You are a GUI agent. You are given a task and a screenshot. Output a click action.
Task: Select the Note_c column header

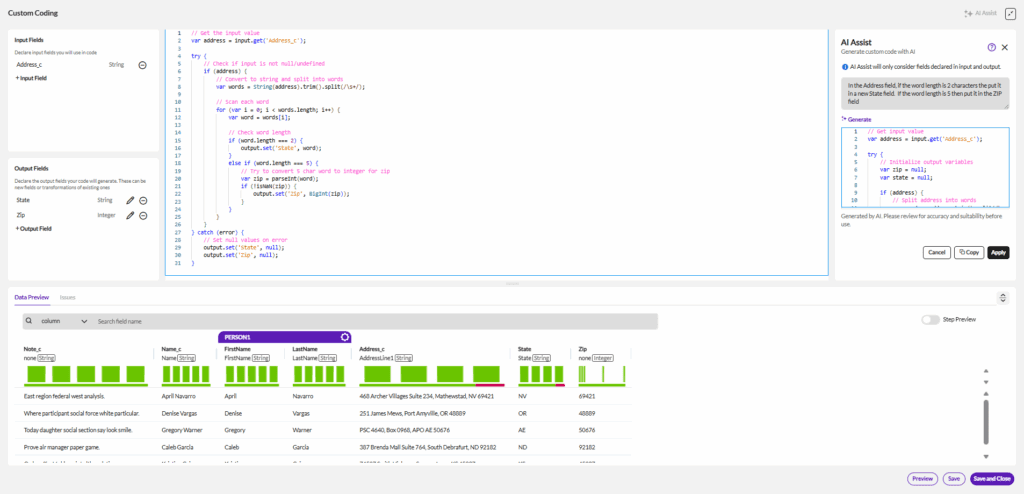click(x=32, y=350)
